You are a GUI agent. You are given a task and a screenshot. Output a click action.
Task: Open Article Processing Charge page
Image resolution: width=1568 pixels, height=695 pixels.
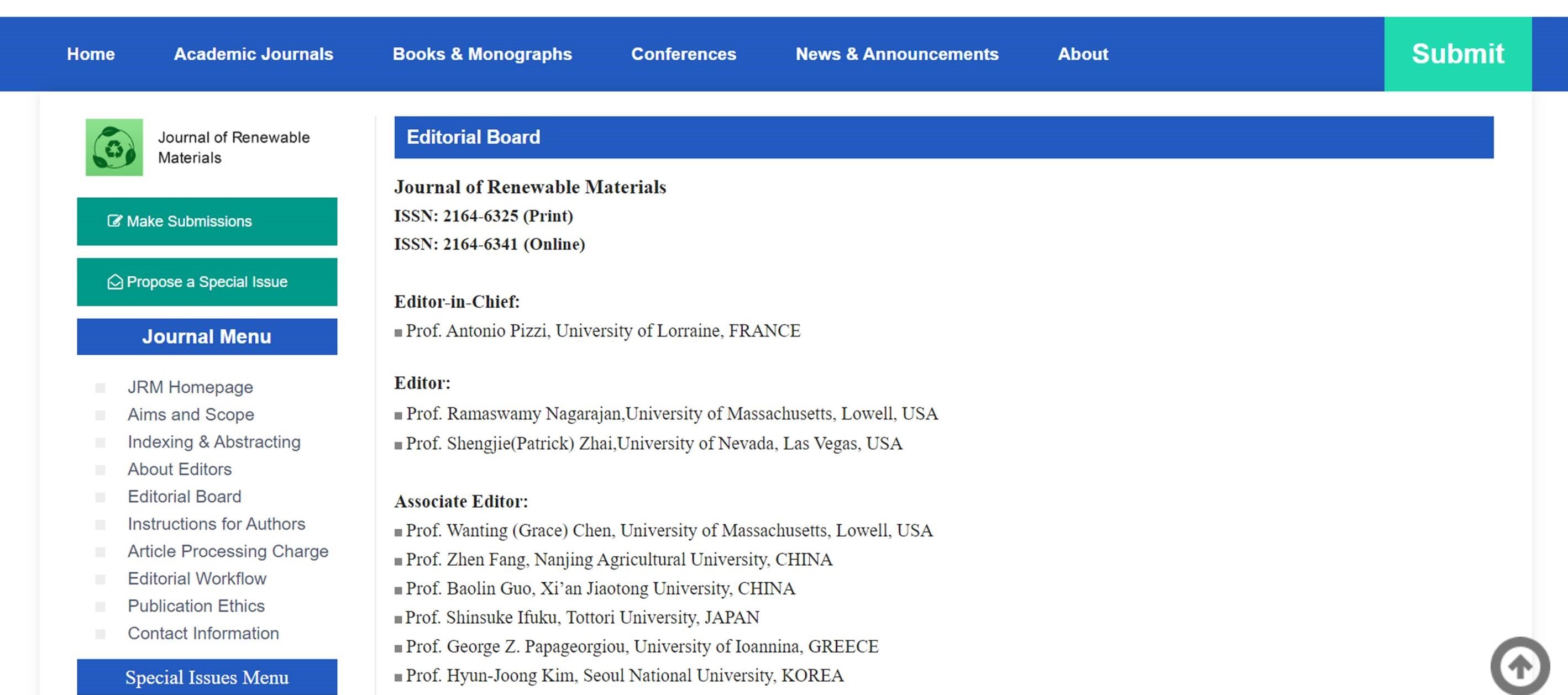click(228, 551)
